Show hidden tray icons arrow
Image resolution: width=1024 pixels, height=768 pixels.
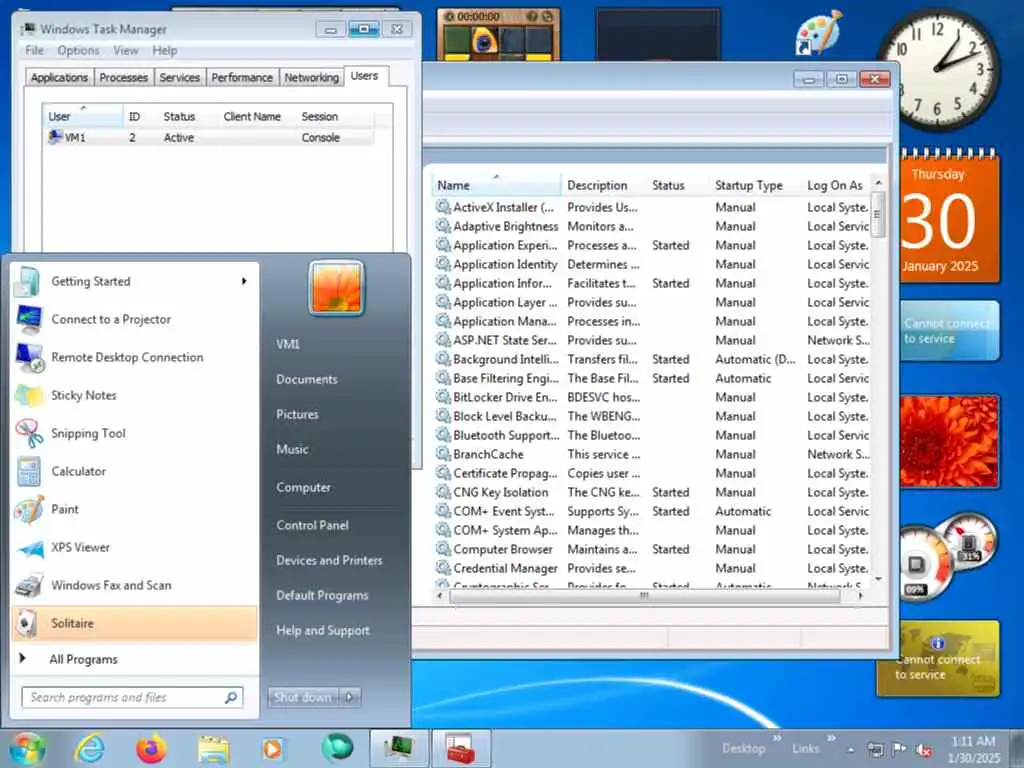click(x=851, y=750)
